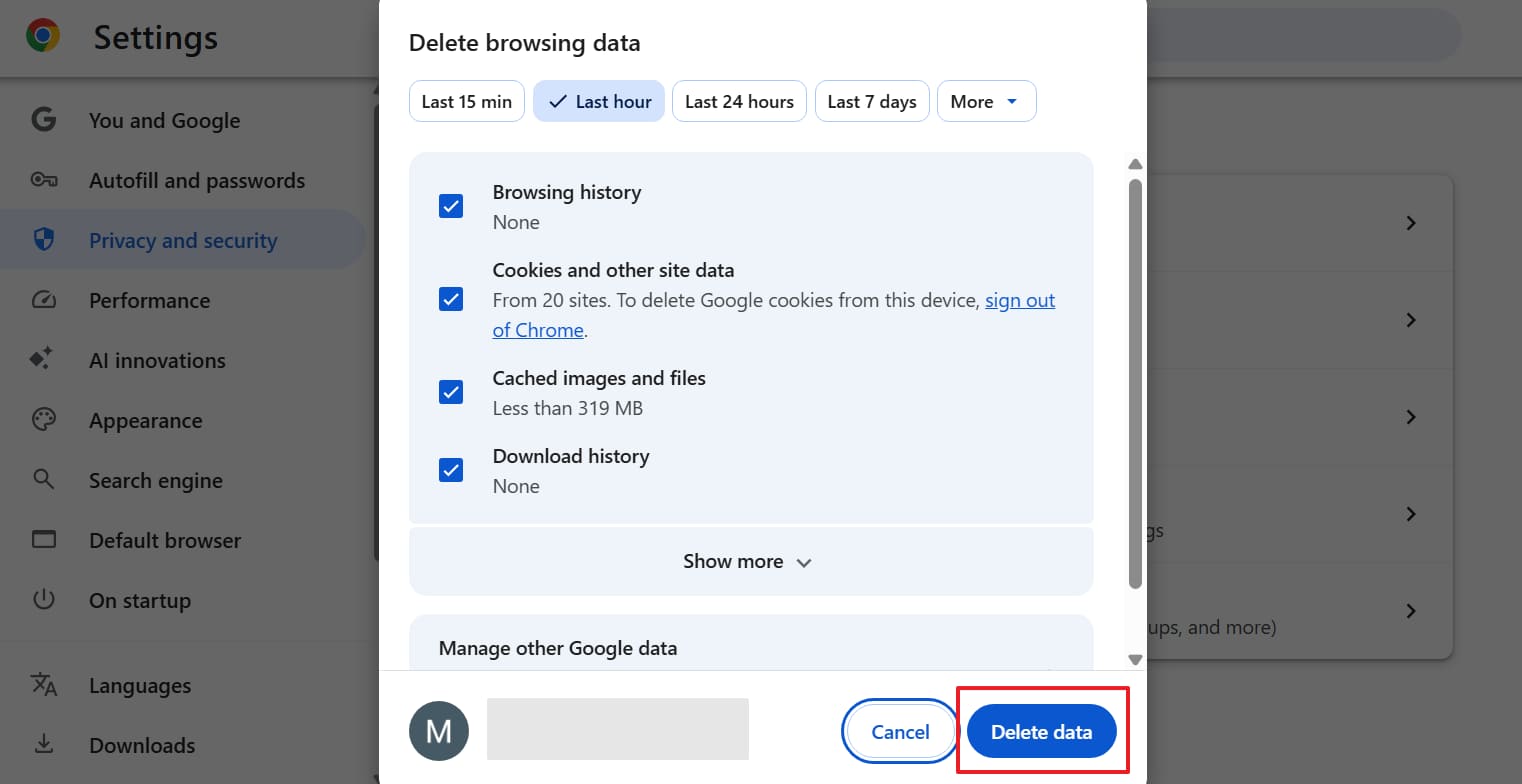Uncheck the Browsing history checkbox
The height and width of the screenshot is (784, 1522).
451,206
